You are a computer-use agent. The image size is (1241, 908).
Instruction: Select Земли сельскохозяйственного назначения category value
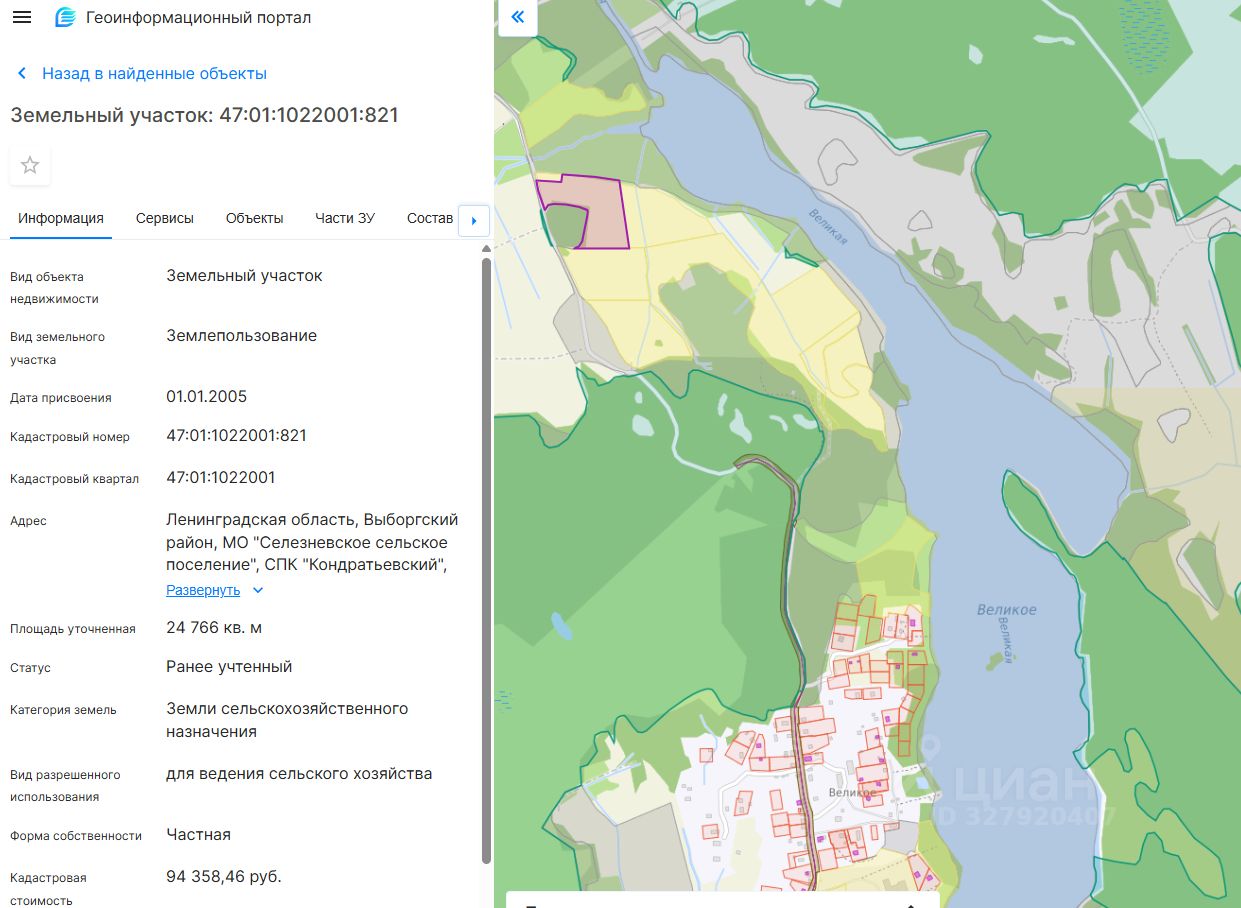(x=287, y=720)
